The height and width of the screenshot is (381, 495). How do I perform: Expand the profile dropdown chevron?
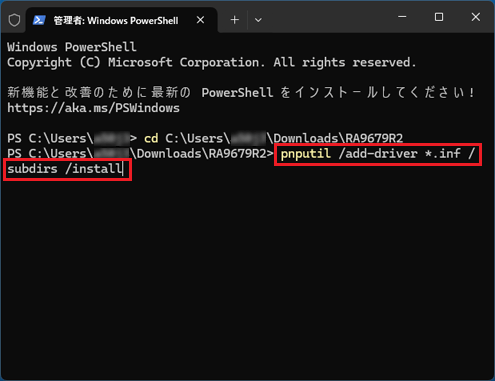(258, 20)
